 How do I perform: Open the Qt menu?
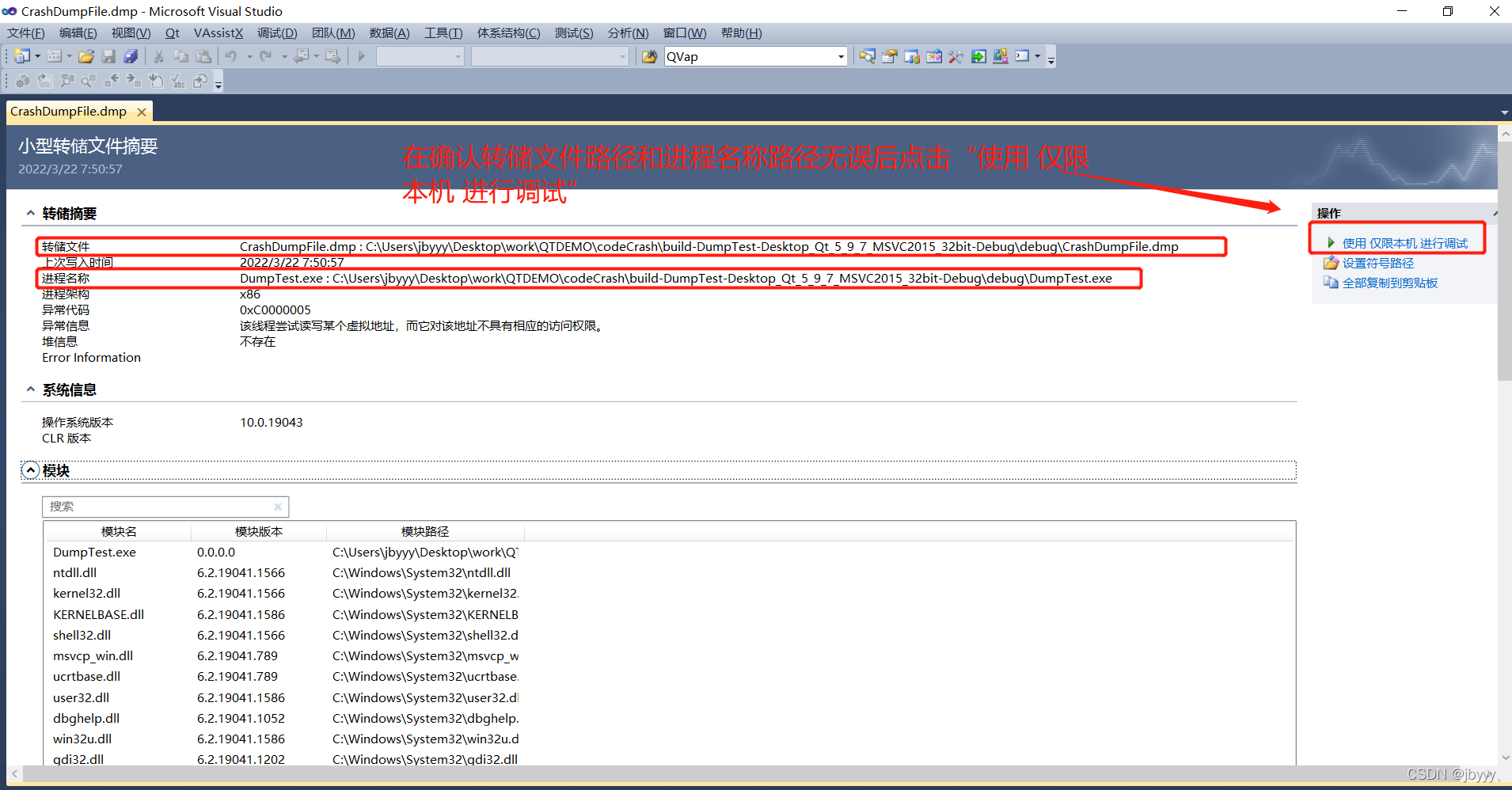click(173, 33)
